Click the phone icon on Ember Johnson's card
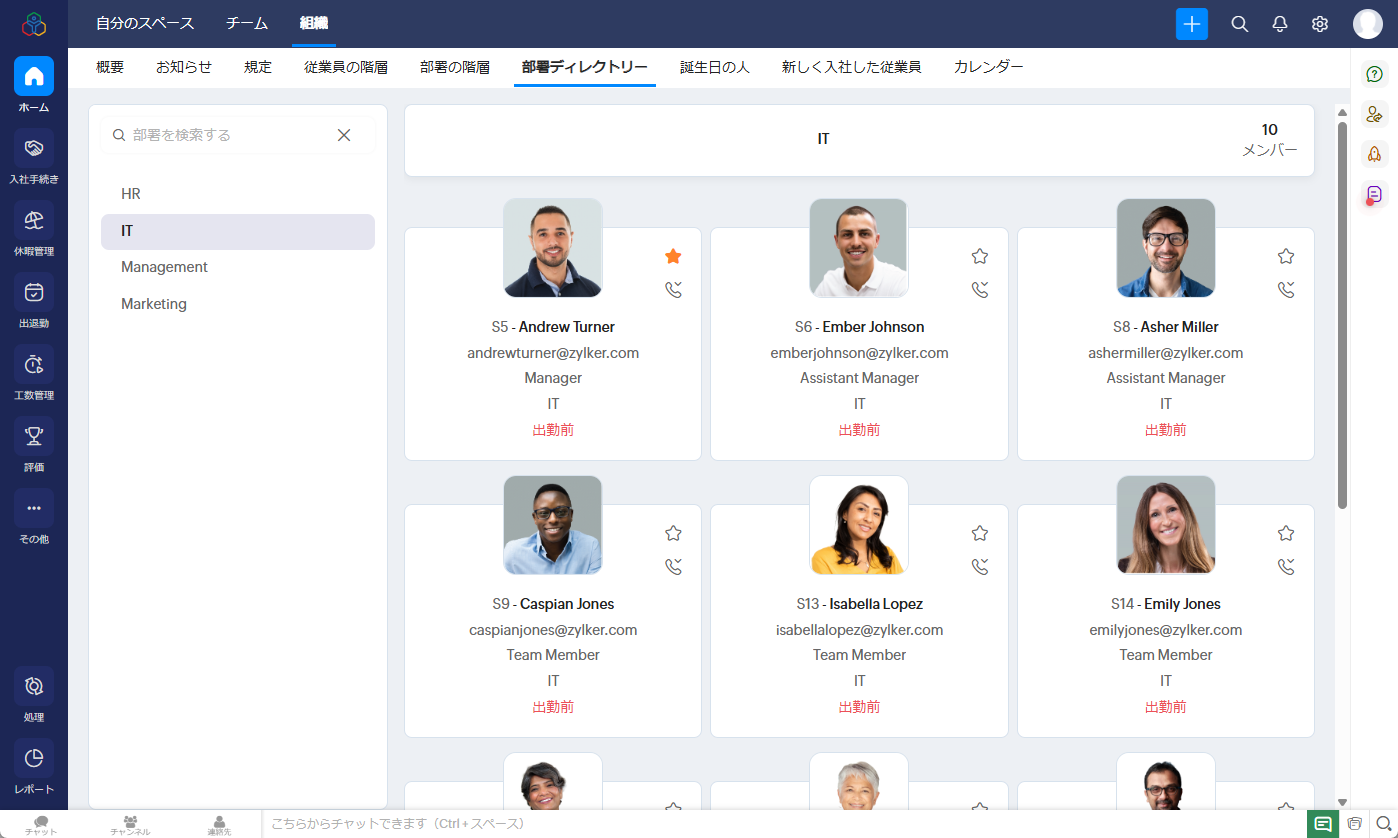Screen dimensions: 1398x838 pos(979,290)
